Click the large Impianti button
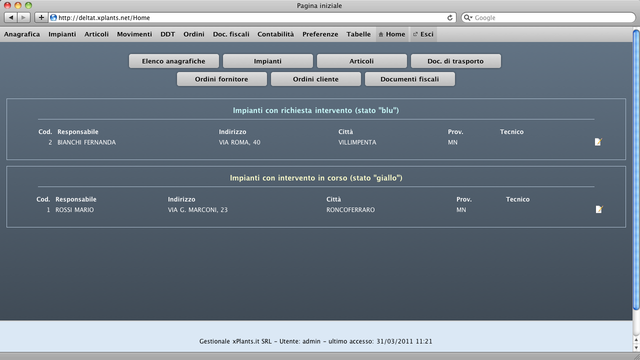The width and height of the screenshot is (640, 360). [x=268, y=61]
